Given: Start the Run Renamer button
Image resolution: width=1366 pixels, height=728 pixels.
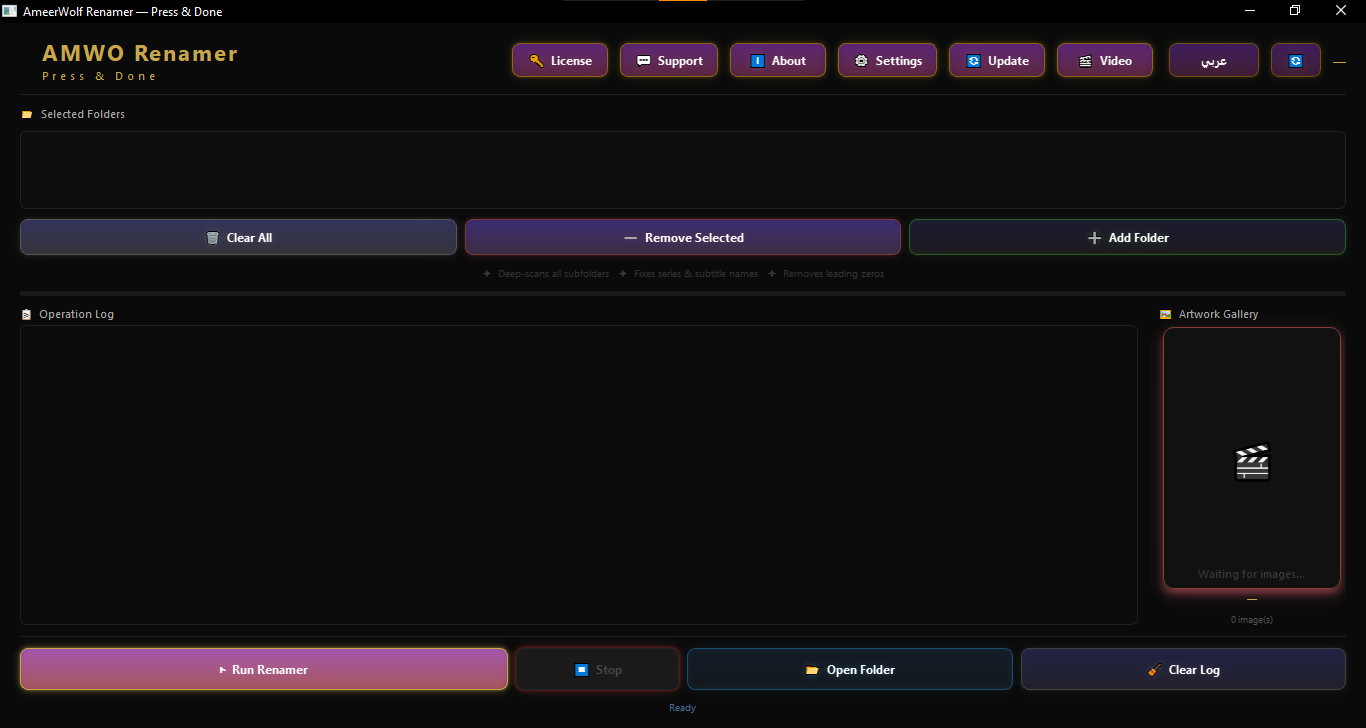Looking at the screenshot, I should pos(264,669).
